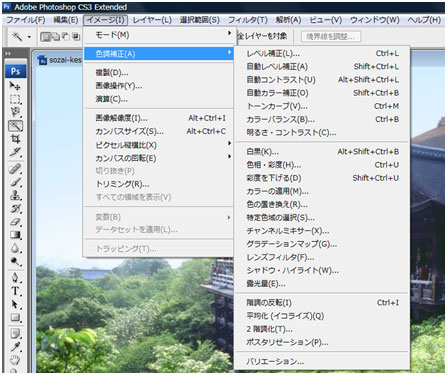447x375 pixels.
Task: Click the intersect selection mode icon
Action: (77, 36)
